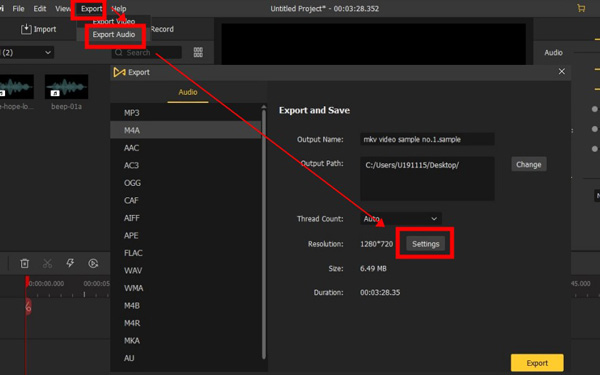600x375 pixels.
Task: Select AU format
Action: (x=186, y=358)
